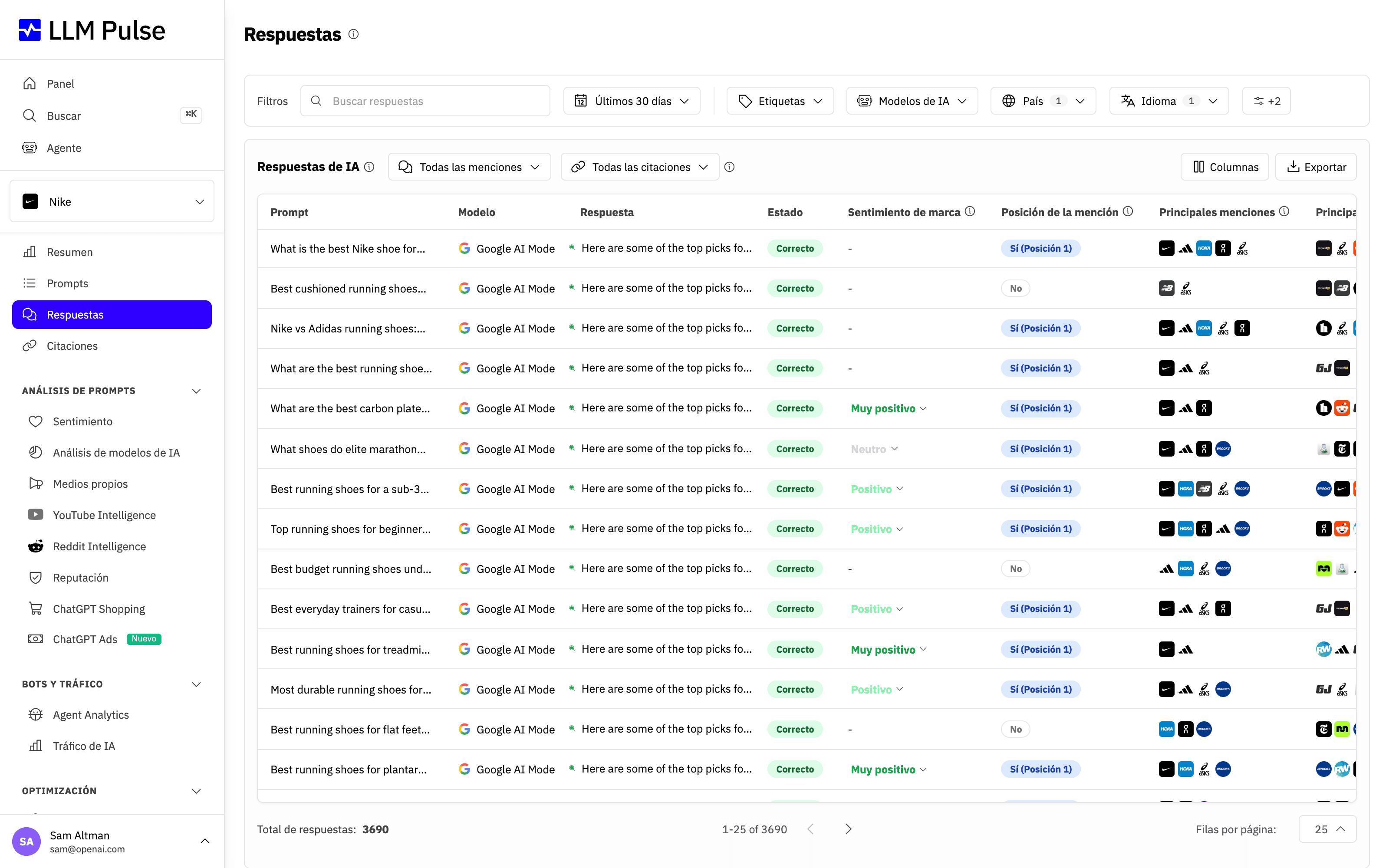
Task: Select Respuestas in sidebar
Action: (112, 315)
